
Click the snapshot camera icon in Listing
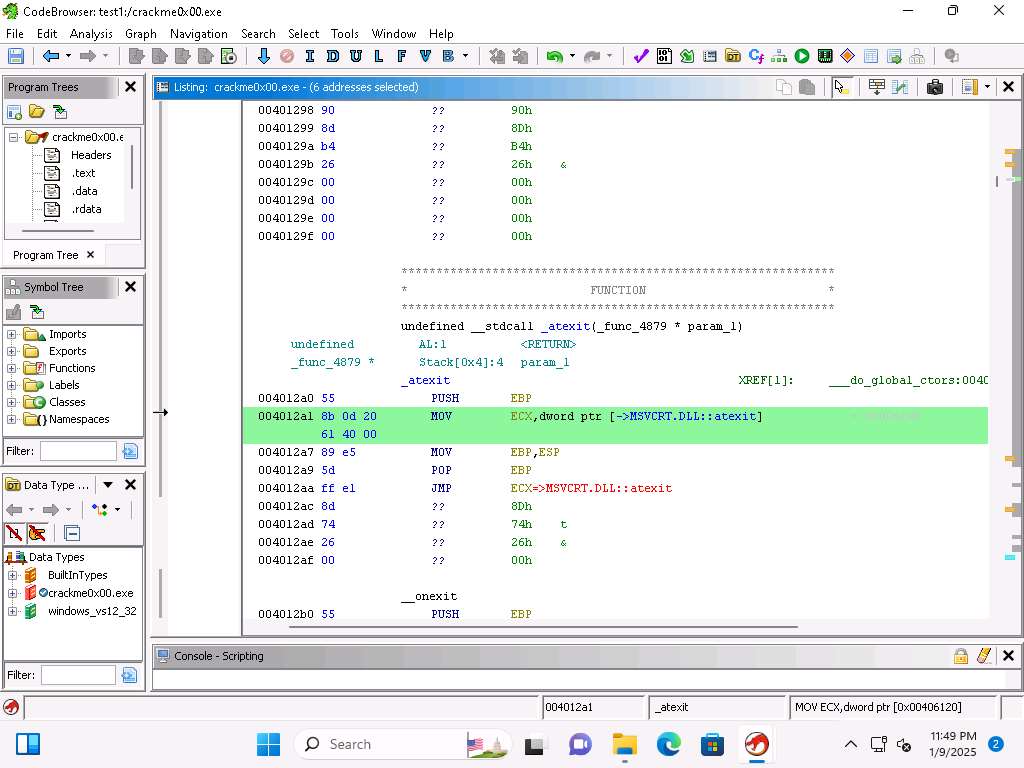coord(935,87)
